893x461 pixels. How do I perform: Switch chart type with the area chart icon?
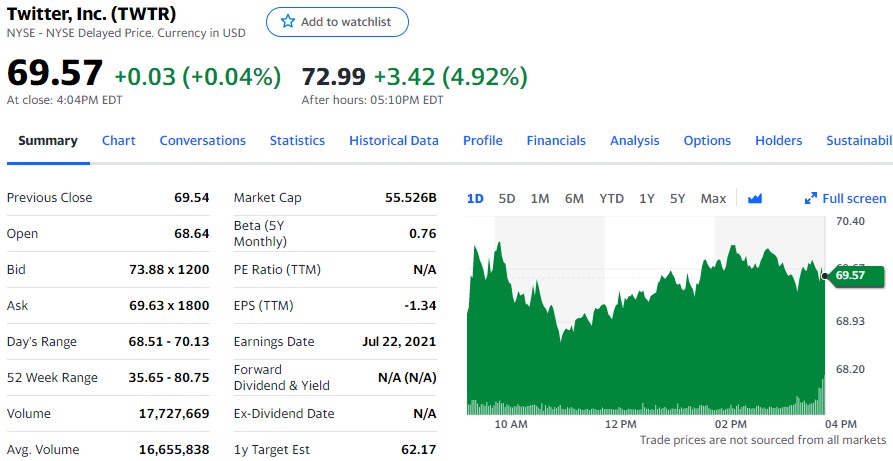point(755,198)
